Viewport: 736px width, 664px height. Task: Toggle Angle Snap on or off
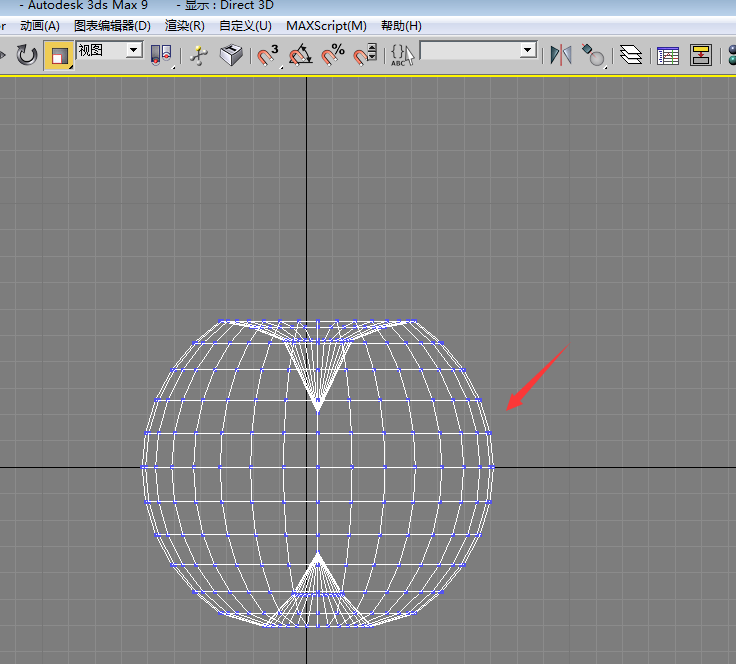(x=300, y=55)
